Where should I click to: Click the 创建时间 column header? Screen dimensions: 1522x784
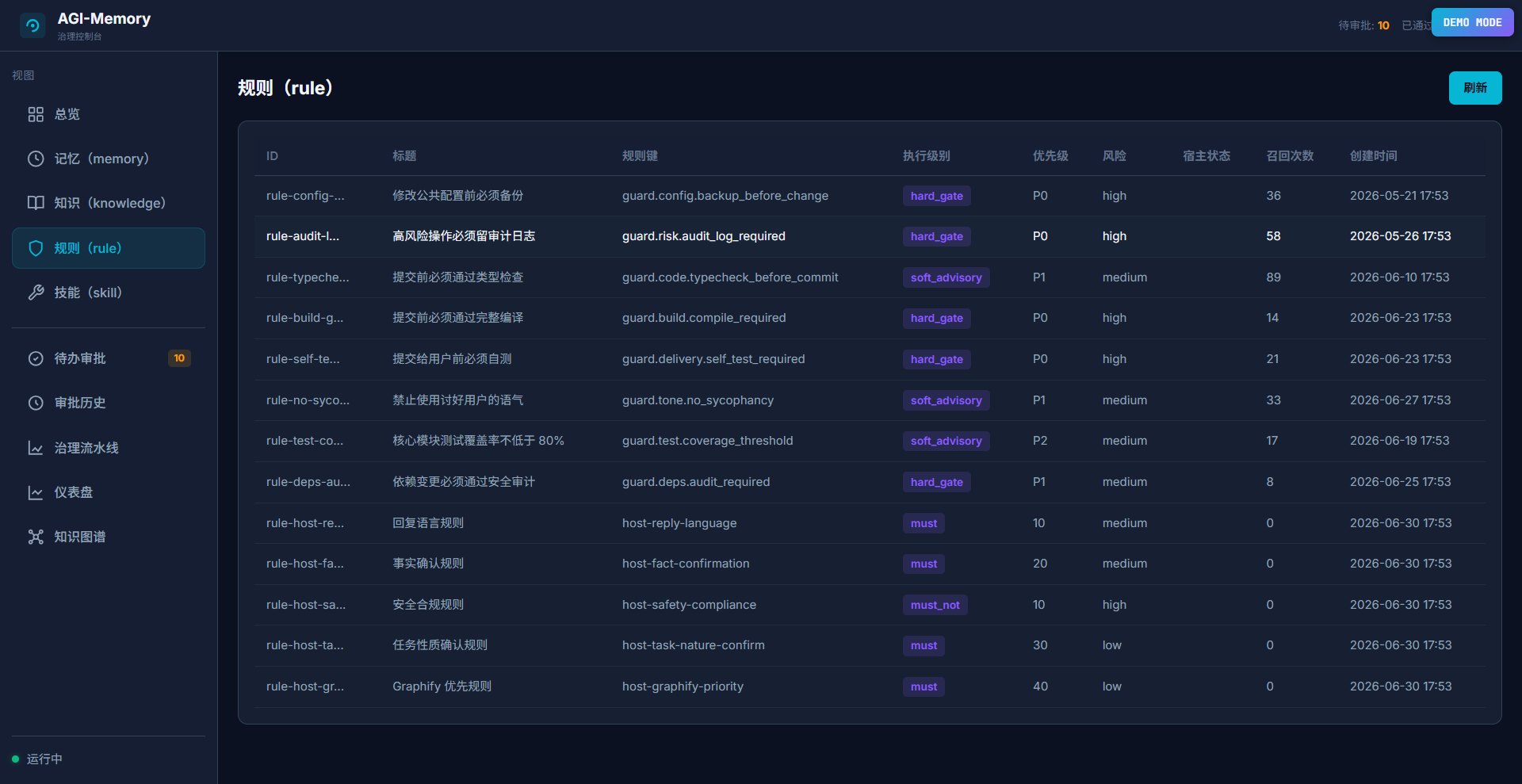coord(1374,156)
